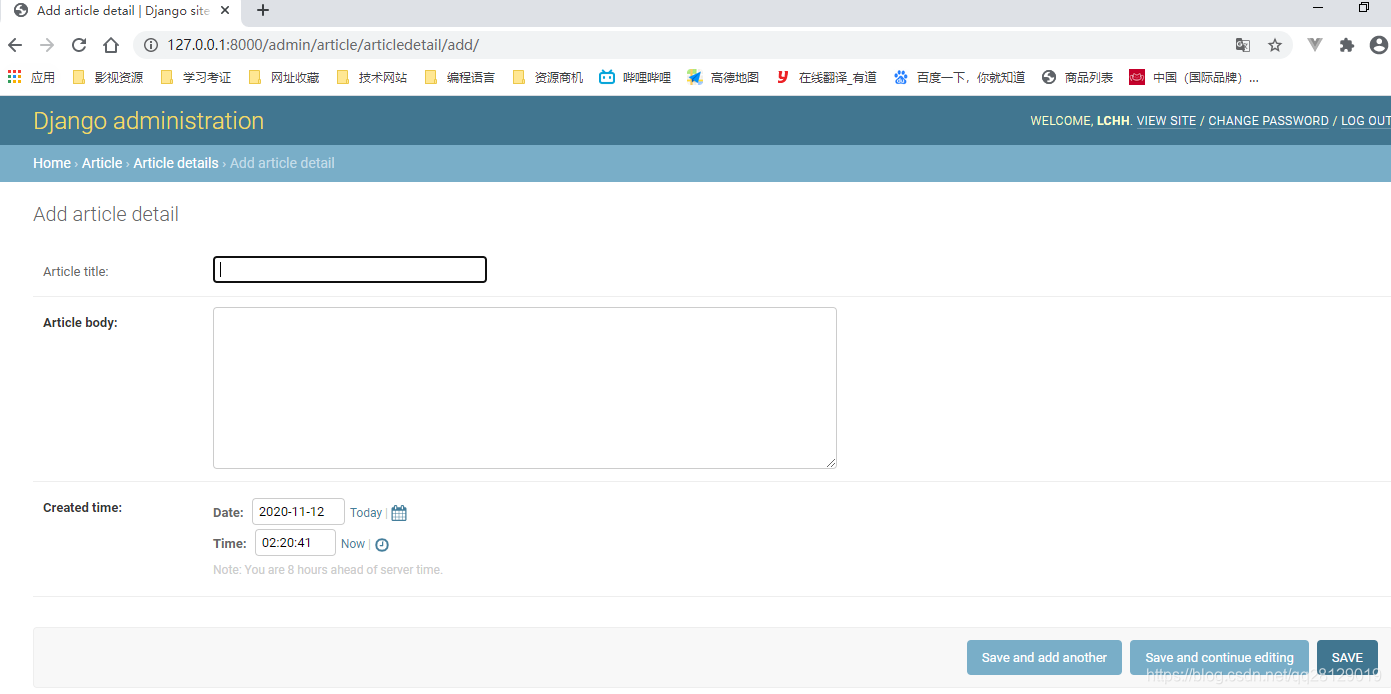Click inside the Article body textarea
This screenshot has width=1391, height=694.
(525, 388)
